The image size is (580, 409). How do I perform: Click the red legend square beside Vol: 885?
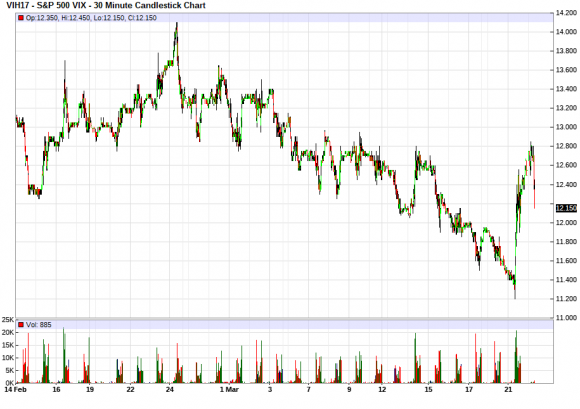point(21,325)
